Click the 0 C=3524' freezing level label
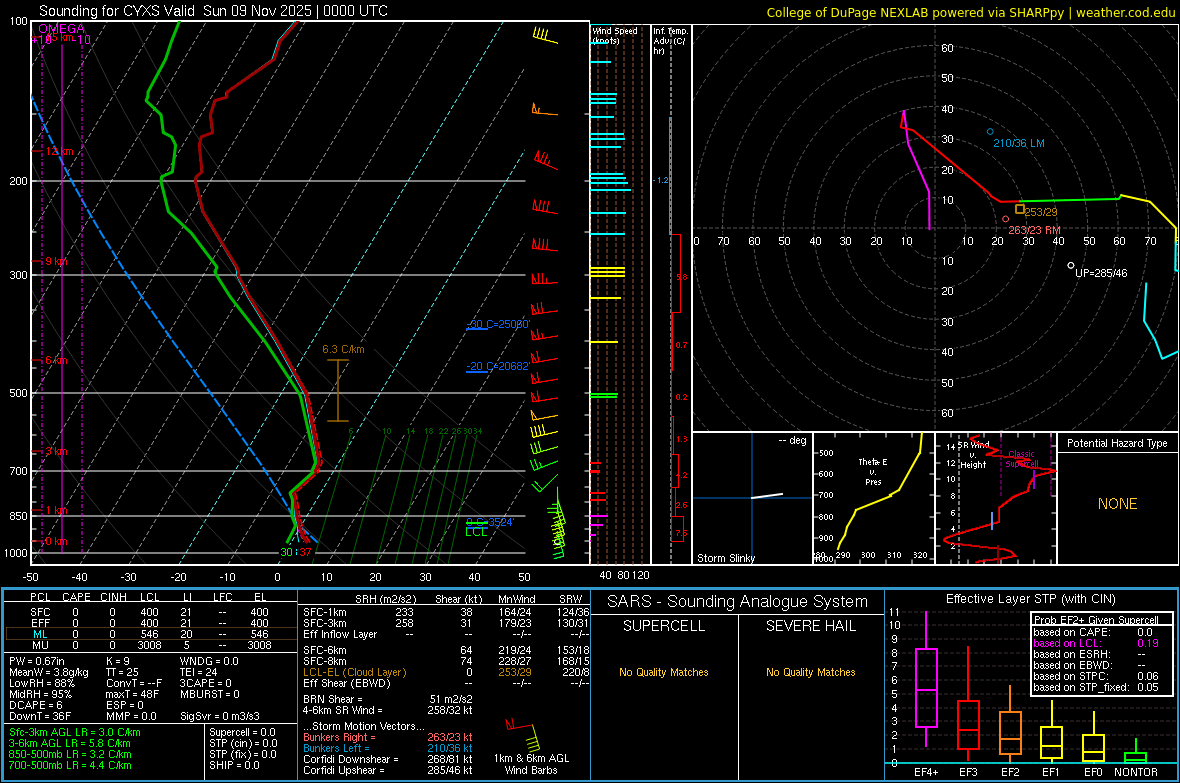1180x783 pixels. pos(490,522)
